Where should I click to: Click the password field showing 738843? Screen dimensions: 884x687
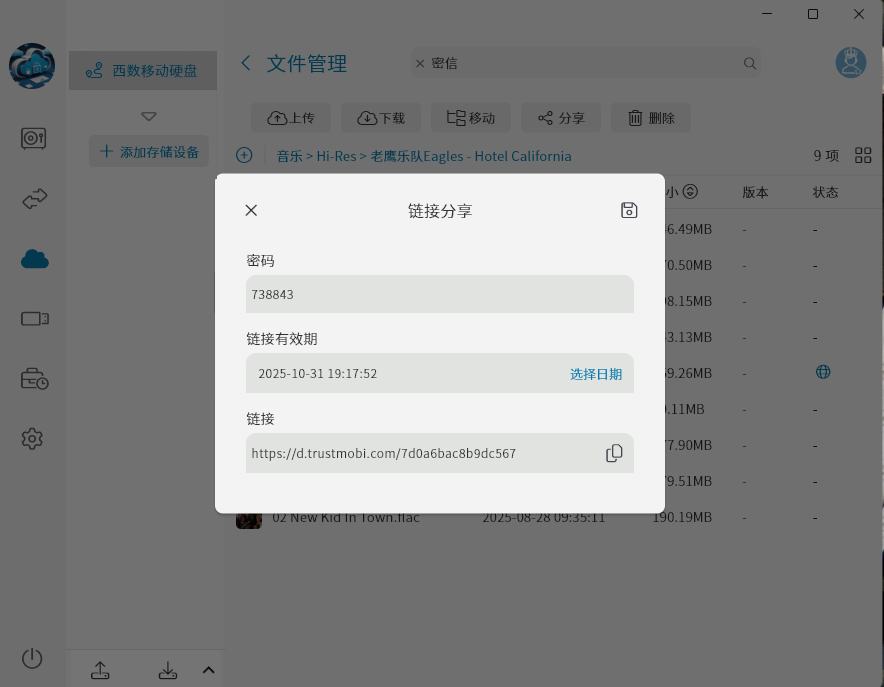439,295
